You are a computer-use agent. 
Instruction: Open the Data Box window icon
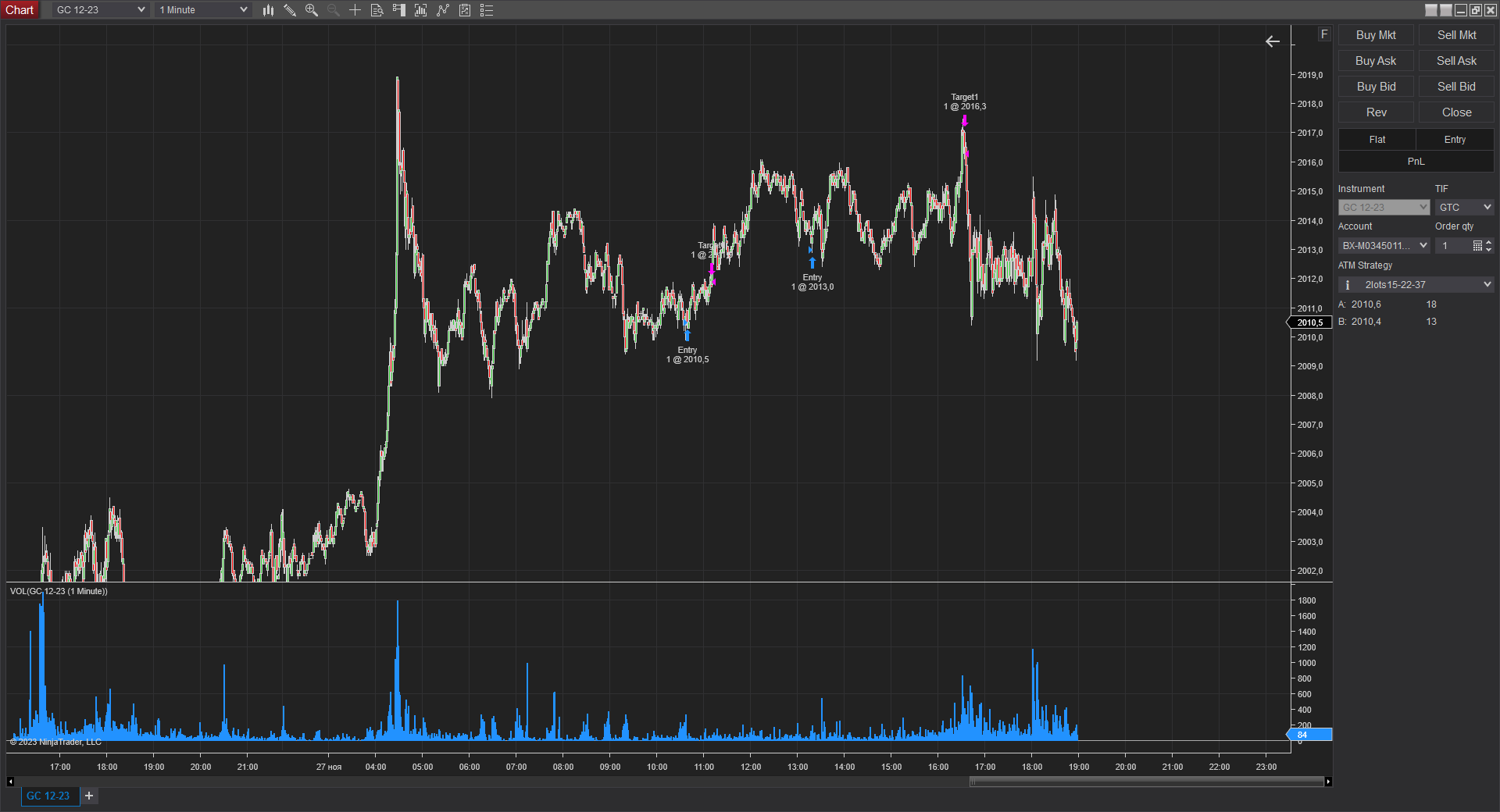pos(377,10)
